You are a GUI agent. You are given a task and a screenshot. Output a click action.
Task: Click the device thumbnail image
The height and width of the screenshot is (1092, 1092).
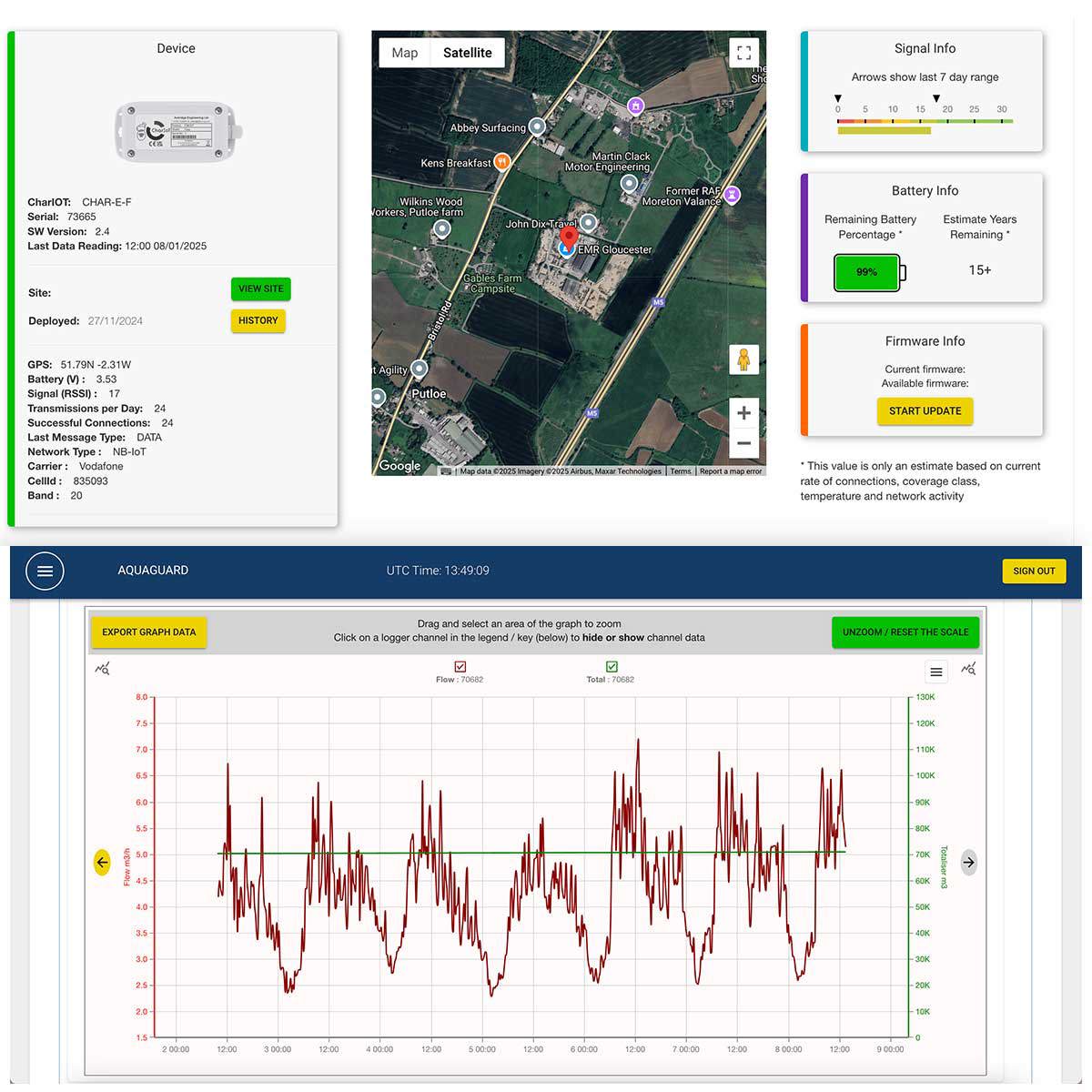[178, 132]
